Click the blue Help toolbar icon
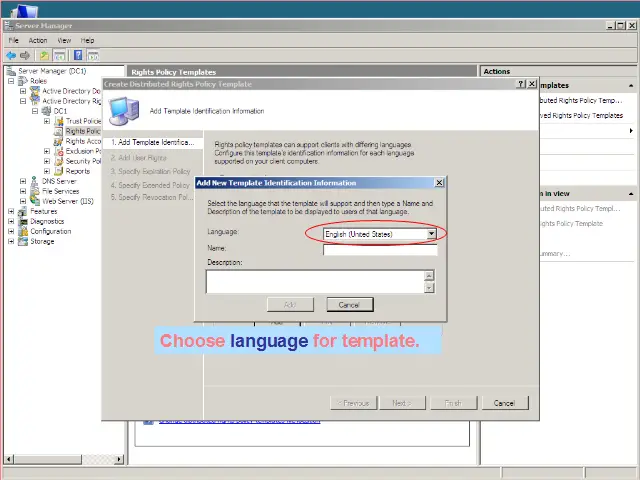This screenshot has height=480, width=640. [x=77, y=55]
